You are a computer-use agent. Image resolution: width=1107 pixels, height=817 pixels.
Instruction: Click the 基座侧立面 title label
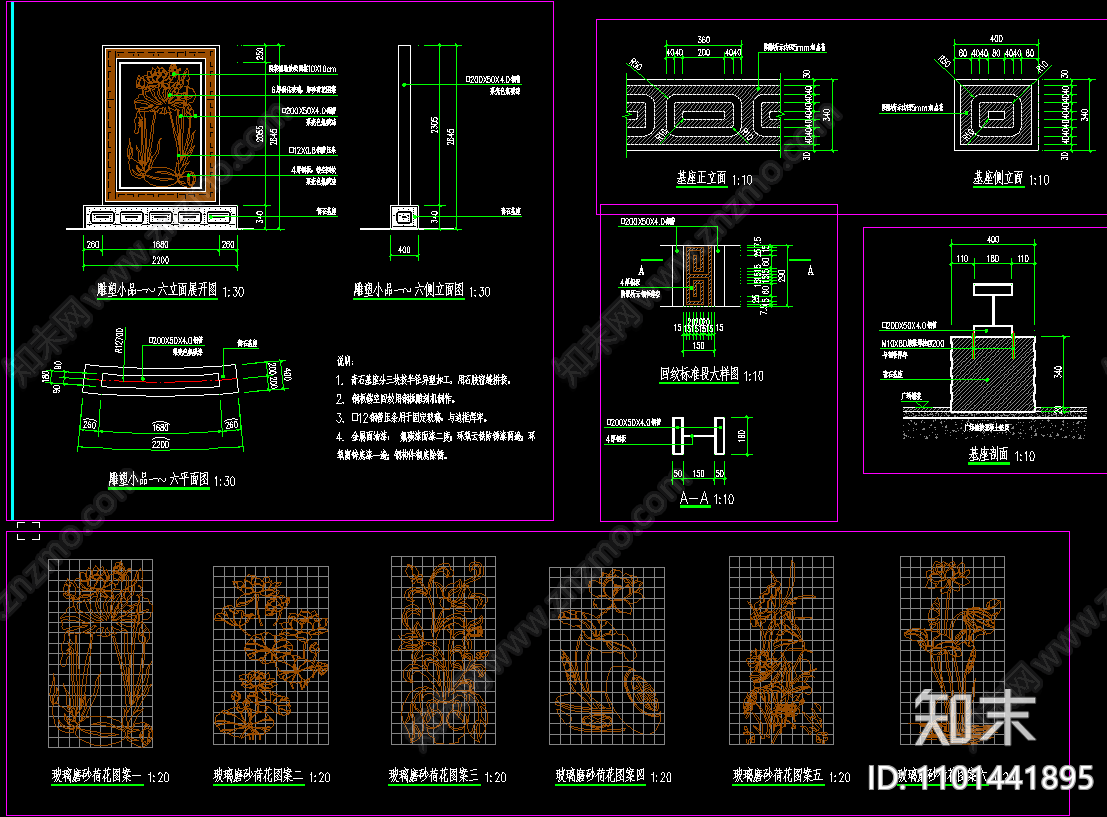coord(997,179)
